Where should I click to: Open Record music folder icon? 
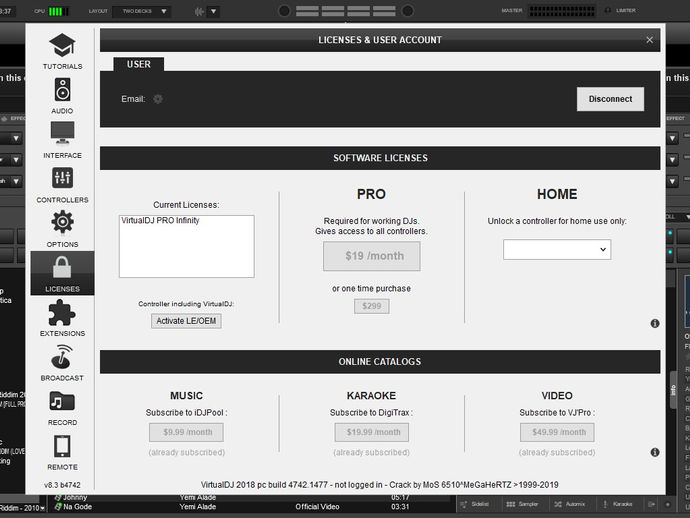tap(62, 401)
